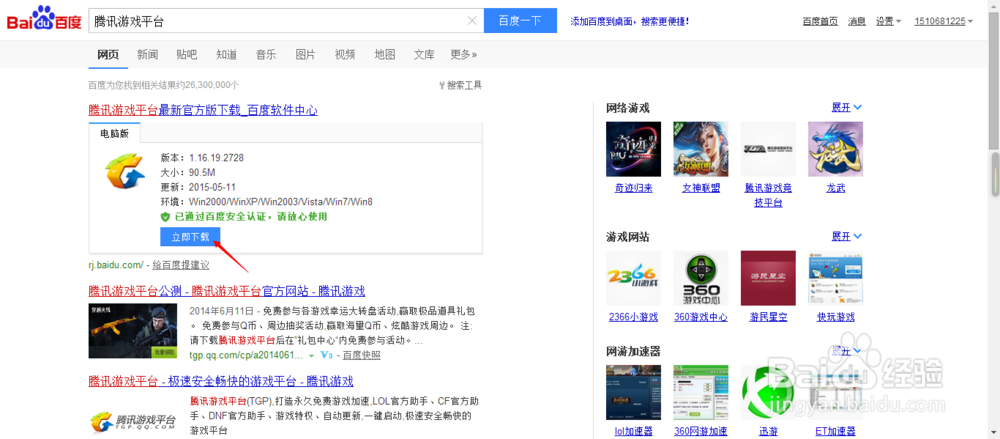Open dropdown arrow beside tgp.qq.com URL
Viewport: 1000px width, 439px height.
click(x=311, y=355)
